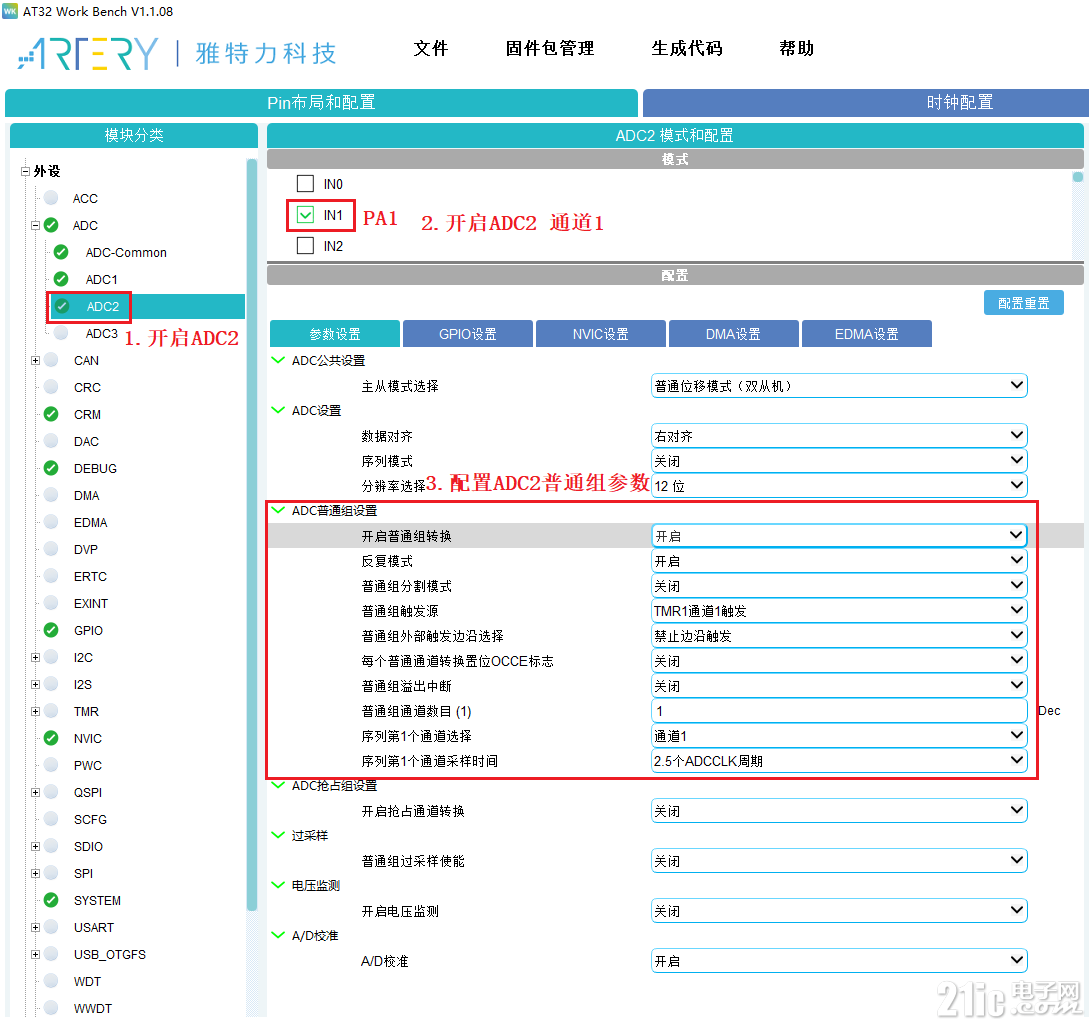Click the grey status circle beside EXINT
Image resolution: width=1091 pixels, height=1024 pixels.
51,603
